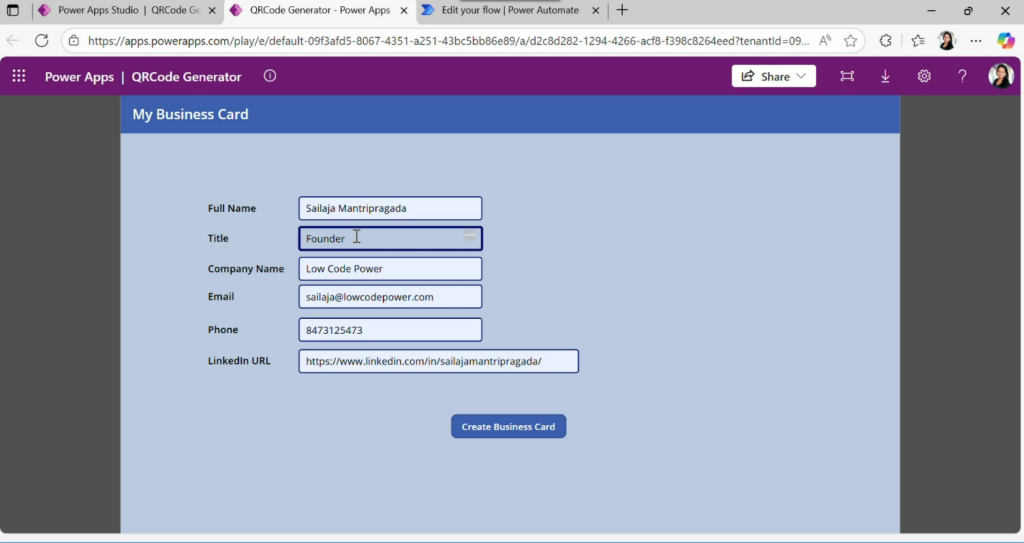Open browser Settings and more ellipsis

point(976,41)
